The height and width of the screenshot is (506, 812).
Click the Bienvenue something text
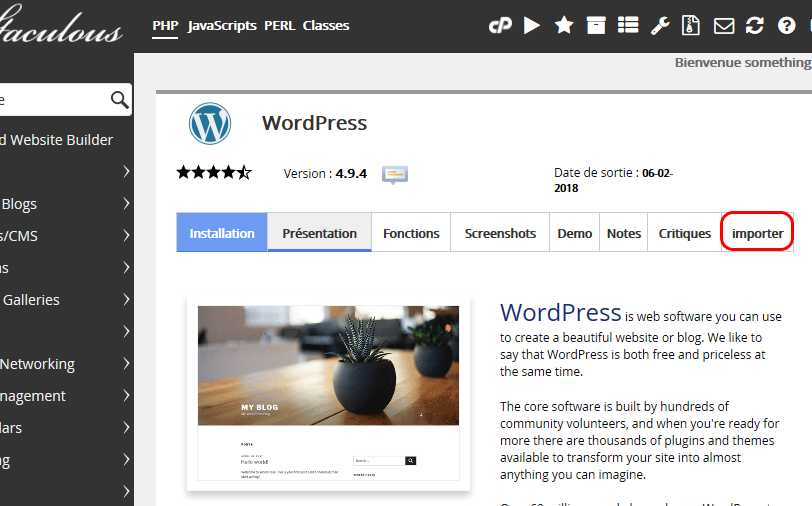coord(743,63)
